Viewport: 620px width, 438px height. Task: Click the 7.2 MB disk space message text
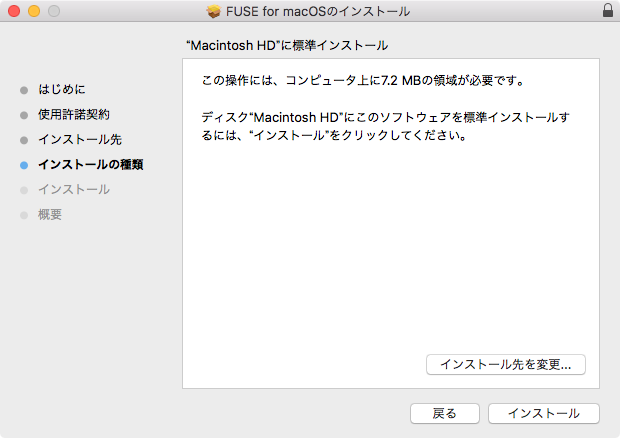point(363,81)
